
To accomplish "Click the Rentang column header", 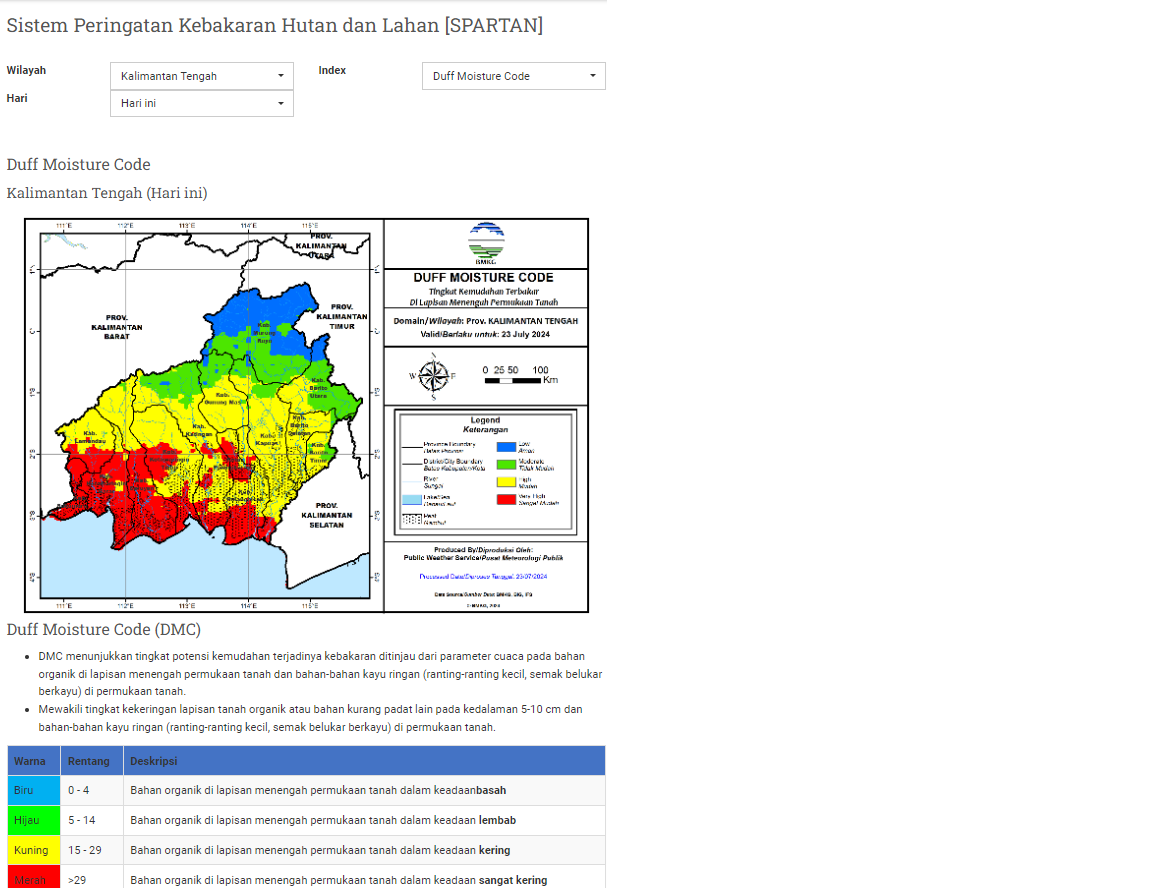I will click(92, 761).
